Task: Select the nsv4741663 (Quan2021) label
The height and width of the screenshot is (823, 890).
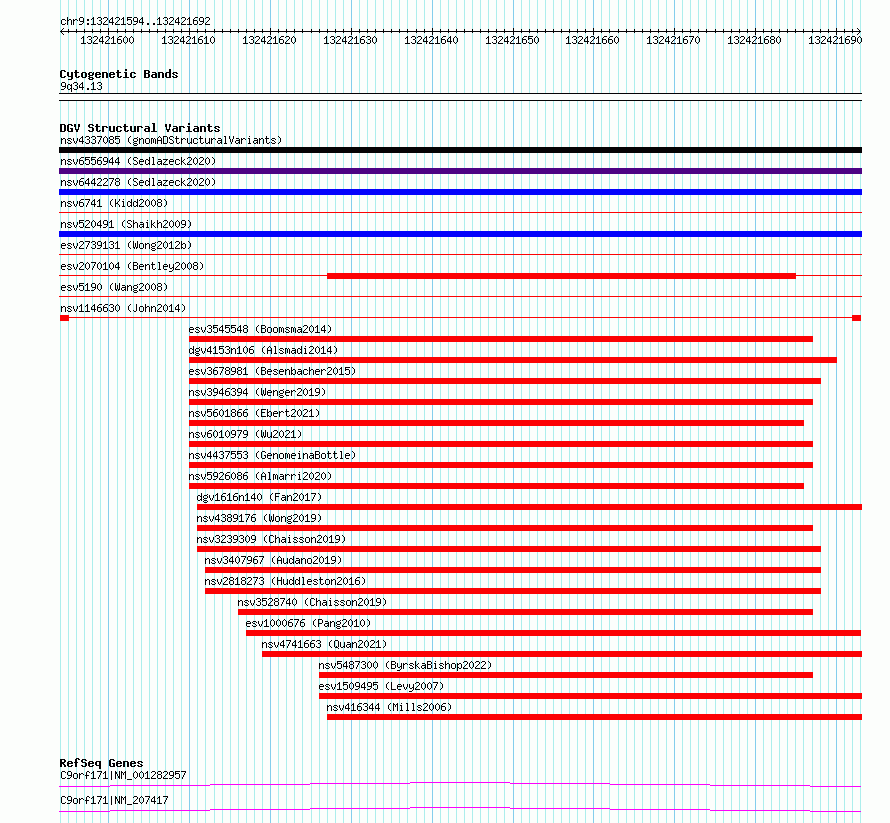Action: pos(324,644)
